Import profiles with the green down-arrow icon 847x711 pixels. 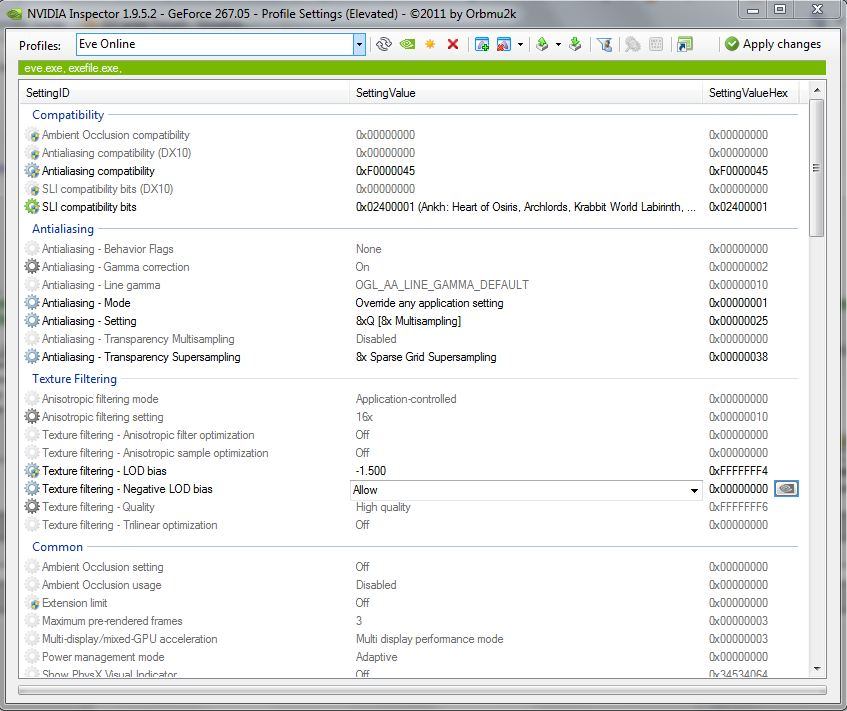(x=575, y=44)
